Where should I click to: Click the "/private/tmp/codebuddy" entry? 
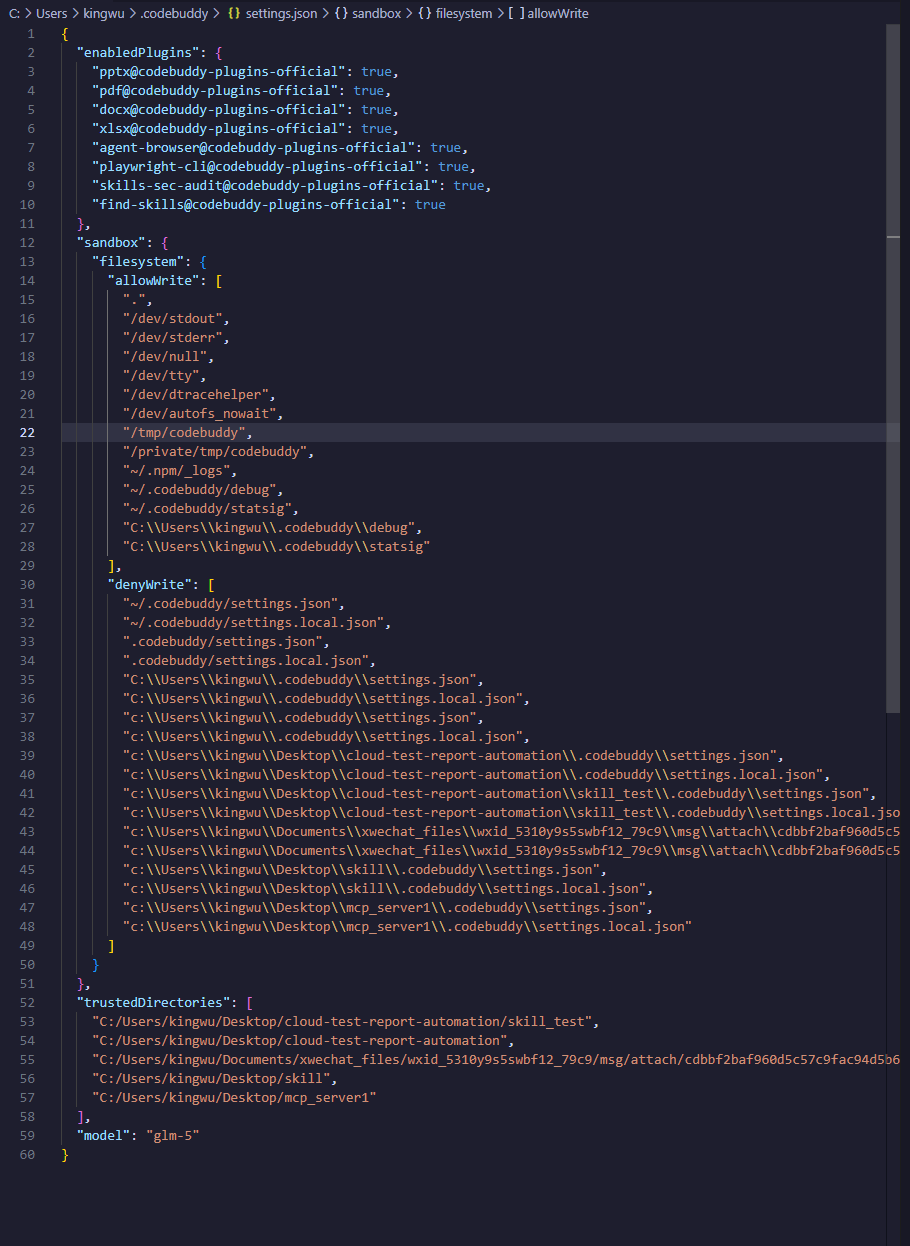click(215, 451)
